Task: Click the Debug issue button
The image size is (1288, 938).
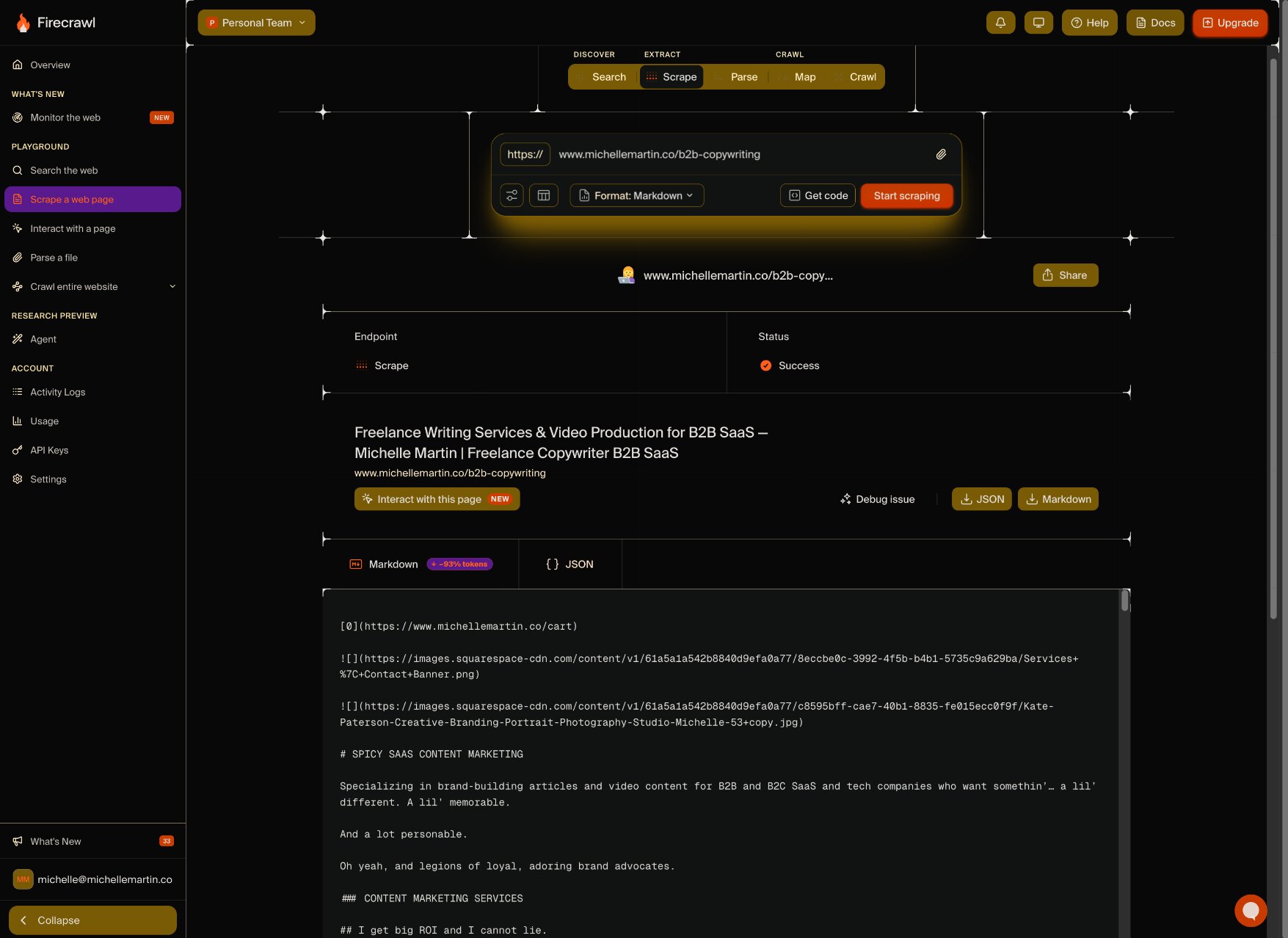Action: (877, 499)
